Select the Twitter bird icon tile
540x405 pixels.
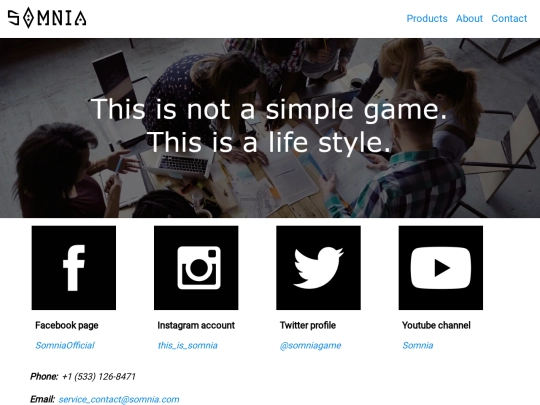click(318, 268)
